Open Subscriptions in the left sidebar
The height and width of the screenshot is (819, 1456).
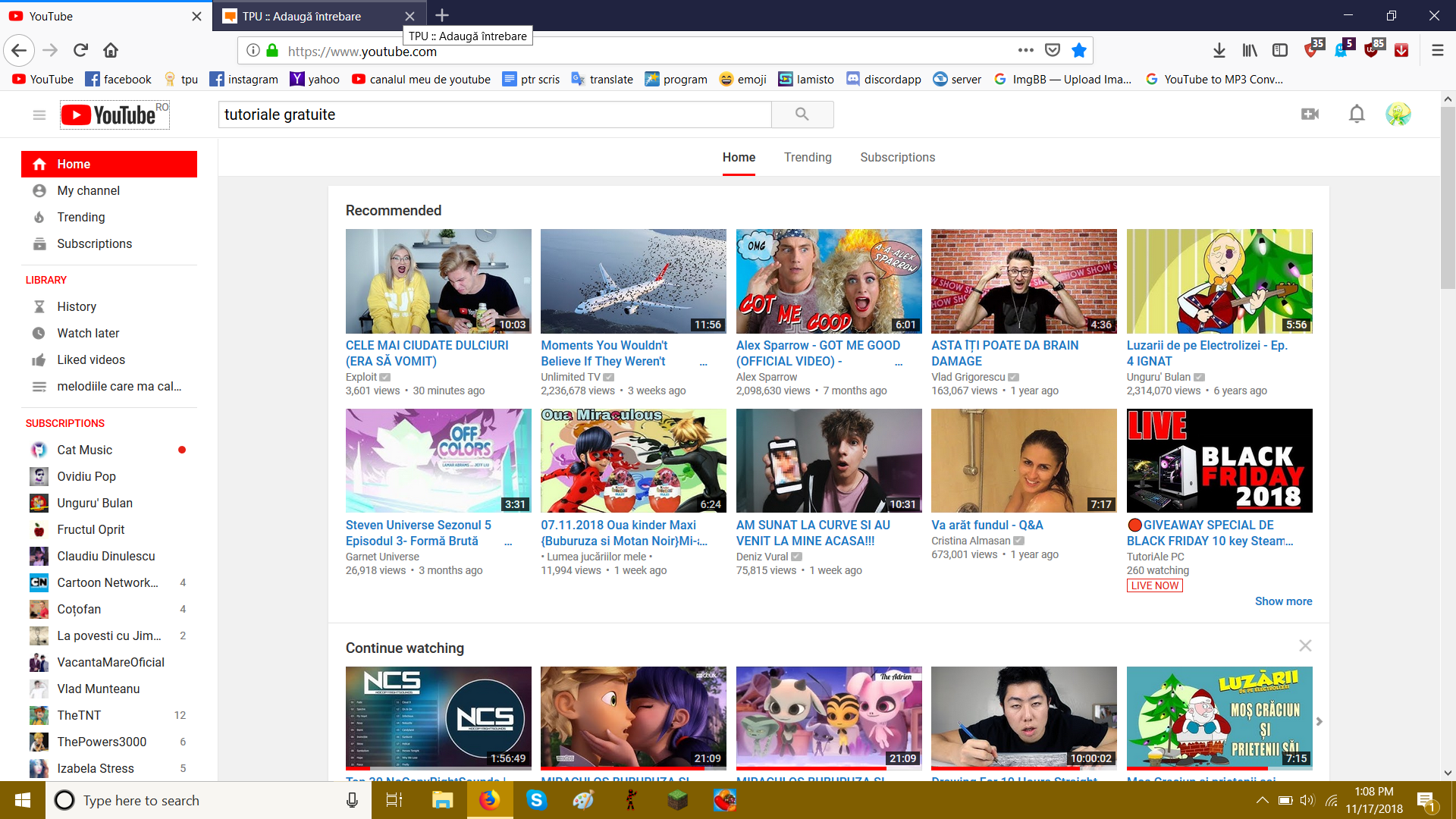pos(109,243)
